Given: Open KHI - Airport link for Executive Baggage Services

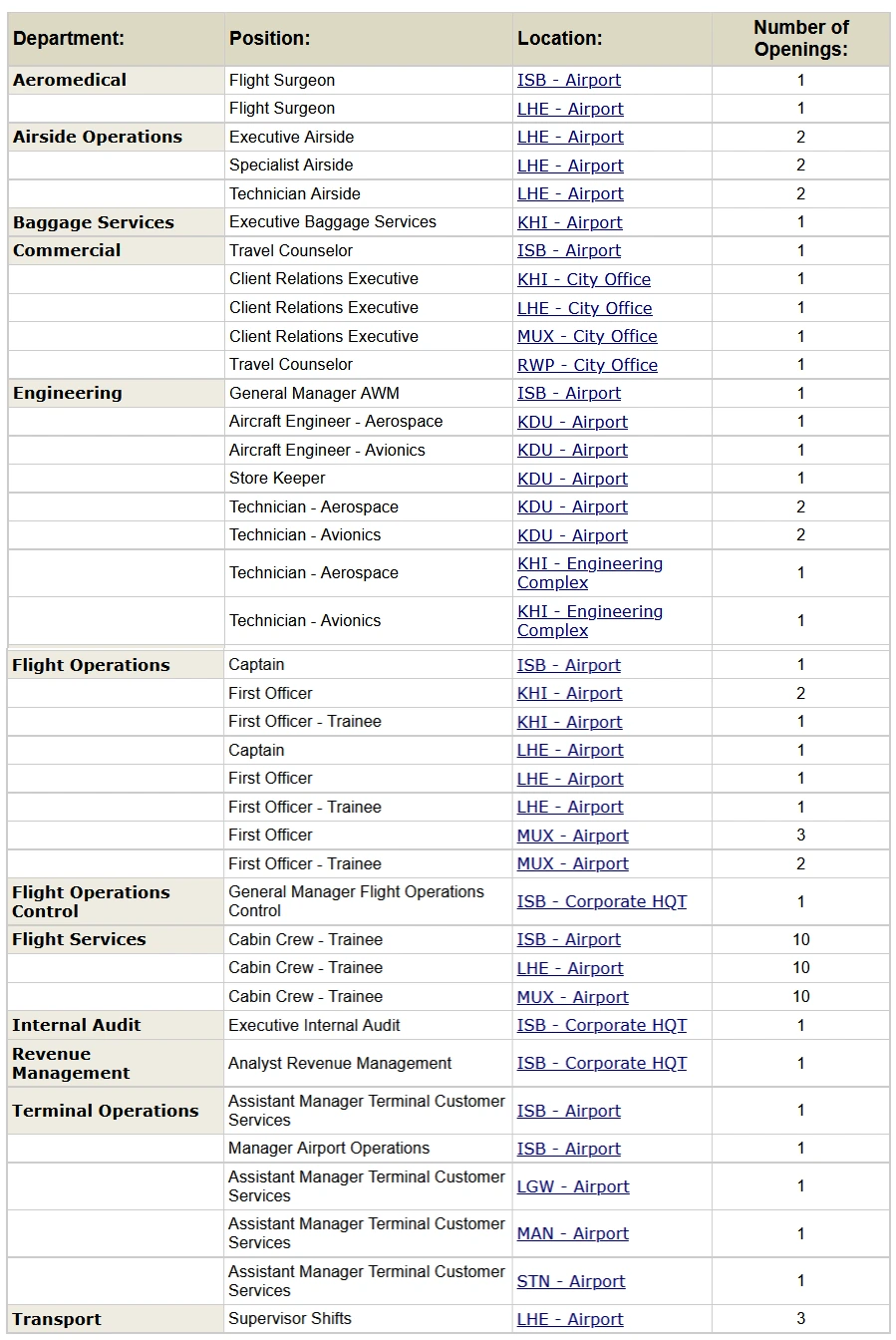Looking at the screenshot, I should click(569, 223).
